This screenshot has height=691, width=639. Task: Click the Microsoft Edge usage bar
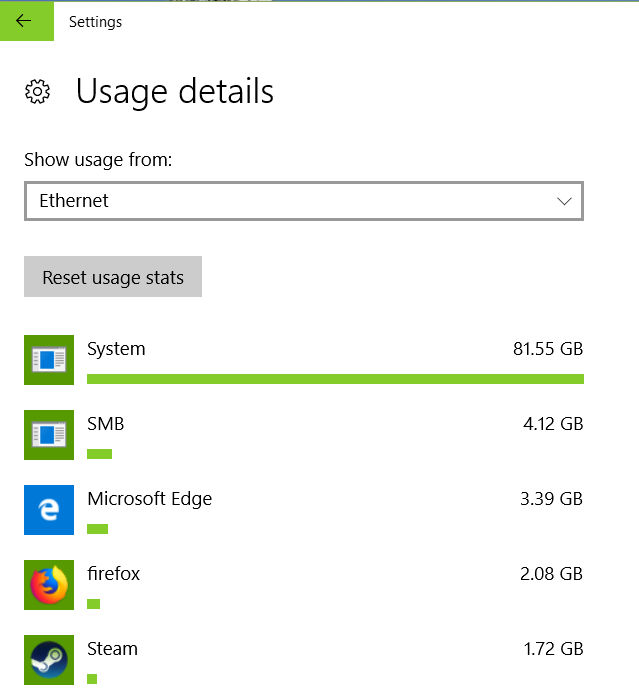pyautogui.click(x=97, y=529)
